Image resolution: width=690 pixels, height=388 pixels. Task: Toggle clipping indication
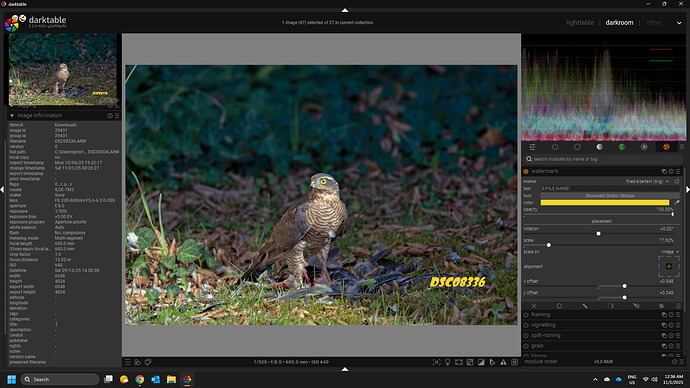click(481, 362)
